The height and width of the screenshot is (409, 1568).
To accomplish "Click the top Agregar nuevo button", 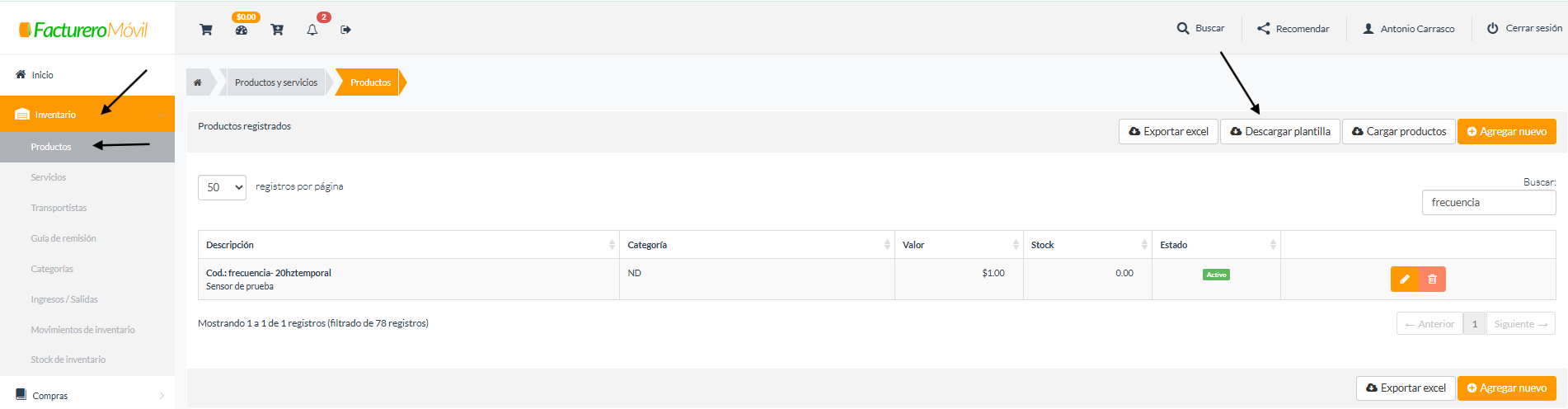I will point(1507,131).
